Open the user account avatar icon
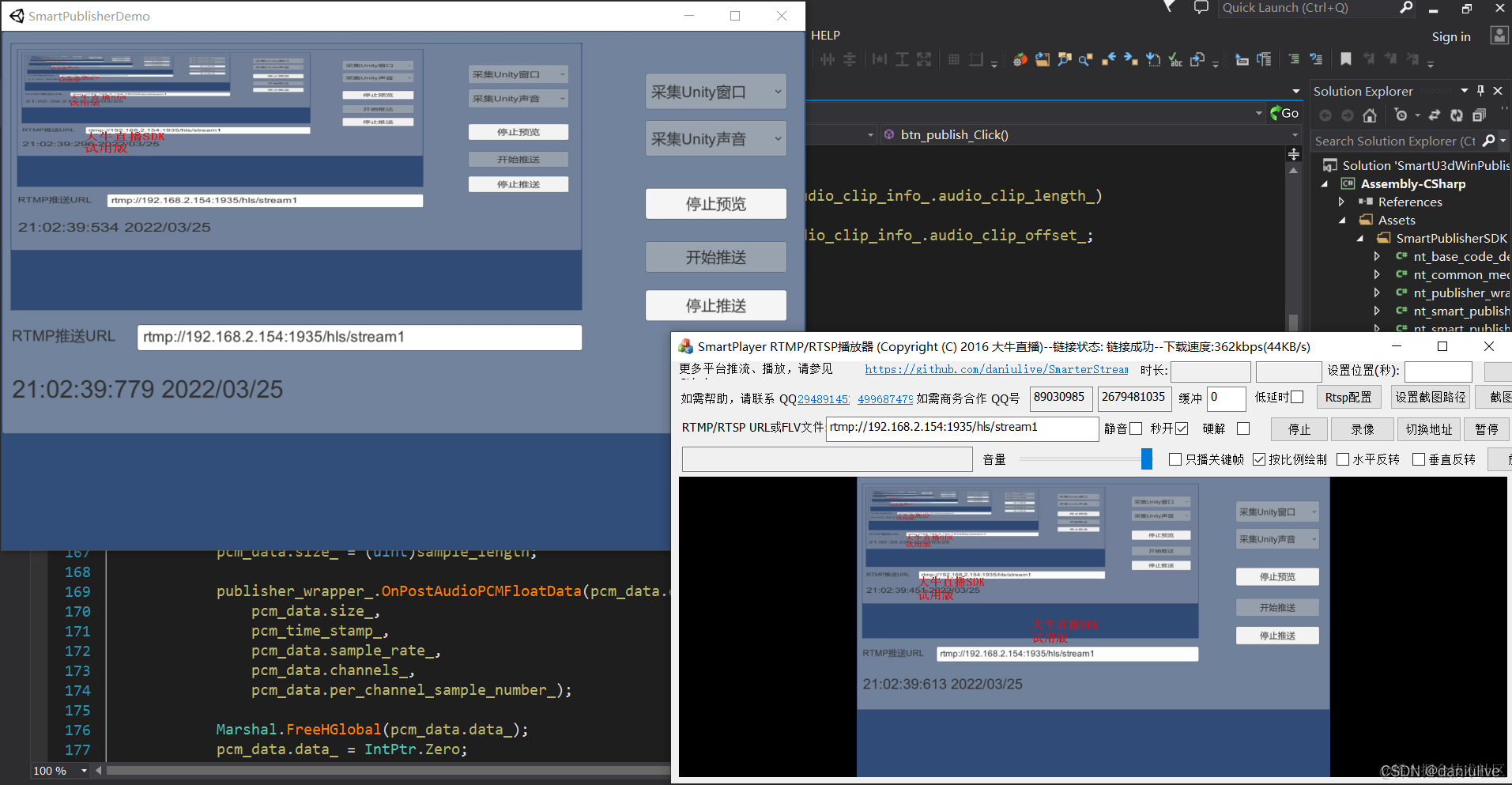The height and width of the screenshot is (785, 1512). tap(1499, 36)
